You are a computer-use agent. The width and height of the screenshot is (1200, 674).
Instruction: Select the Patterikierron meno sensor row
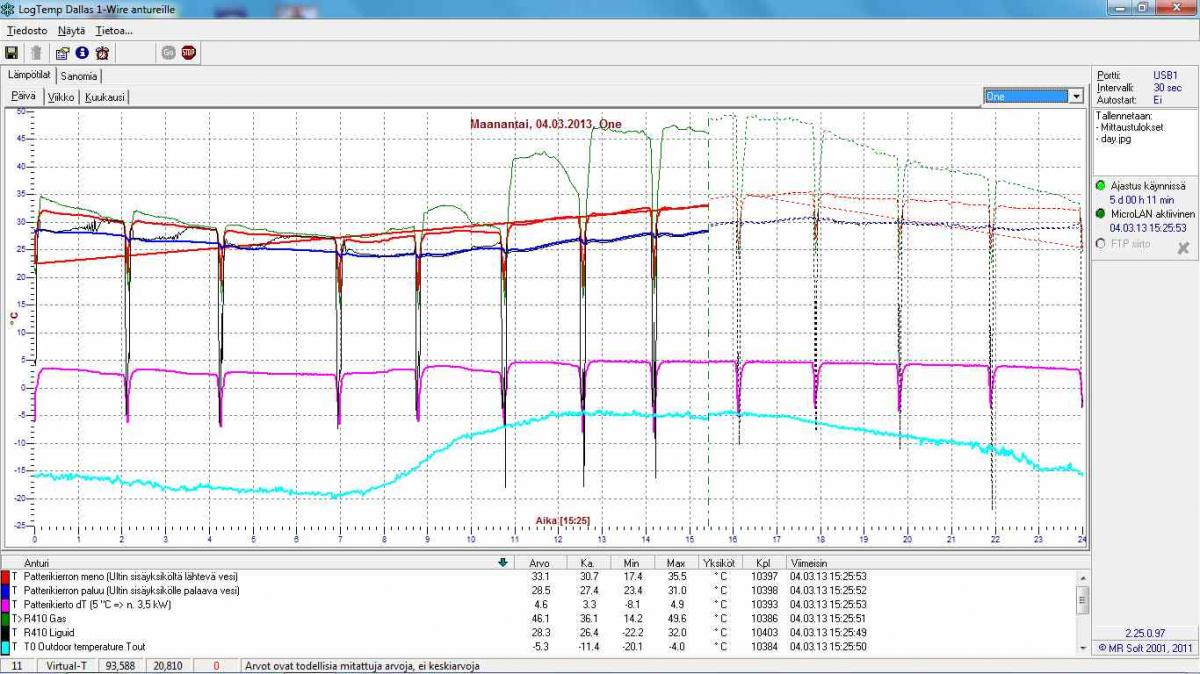538,577
